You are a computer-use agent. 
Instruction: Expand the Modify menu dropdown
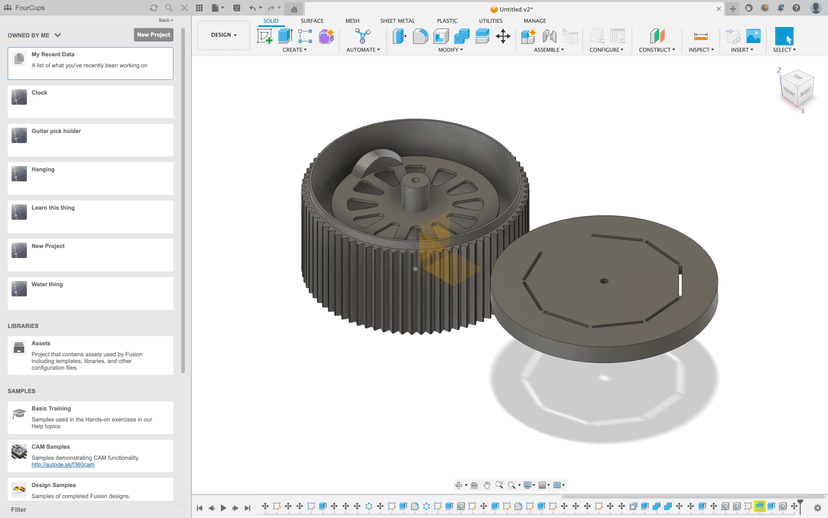point(451,50)
